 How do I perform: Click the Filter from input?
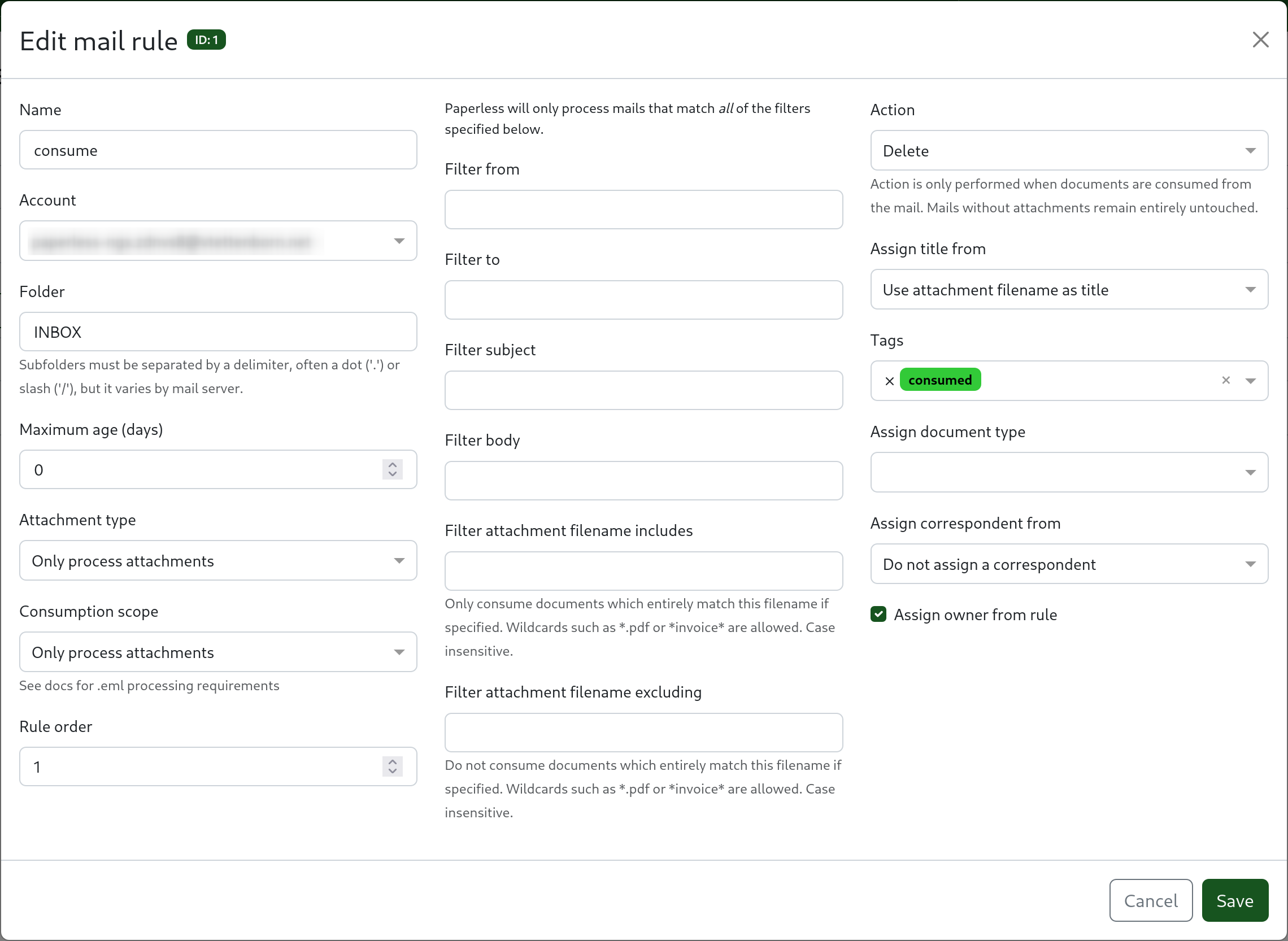(x=643, y=210)
